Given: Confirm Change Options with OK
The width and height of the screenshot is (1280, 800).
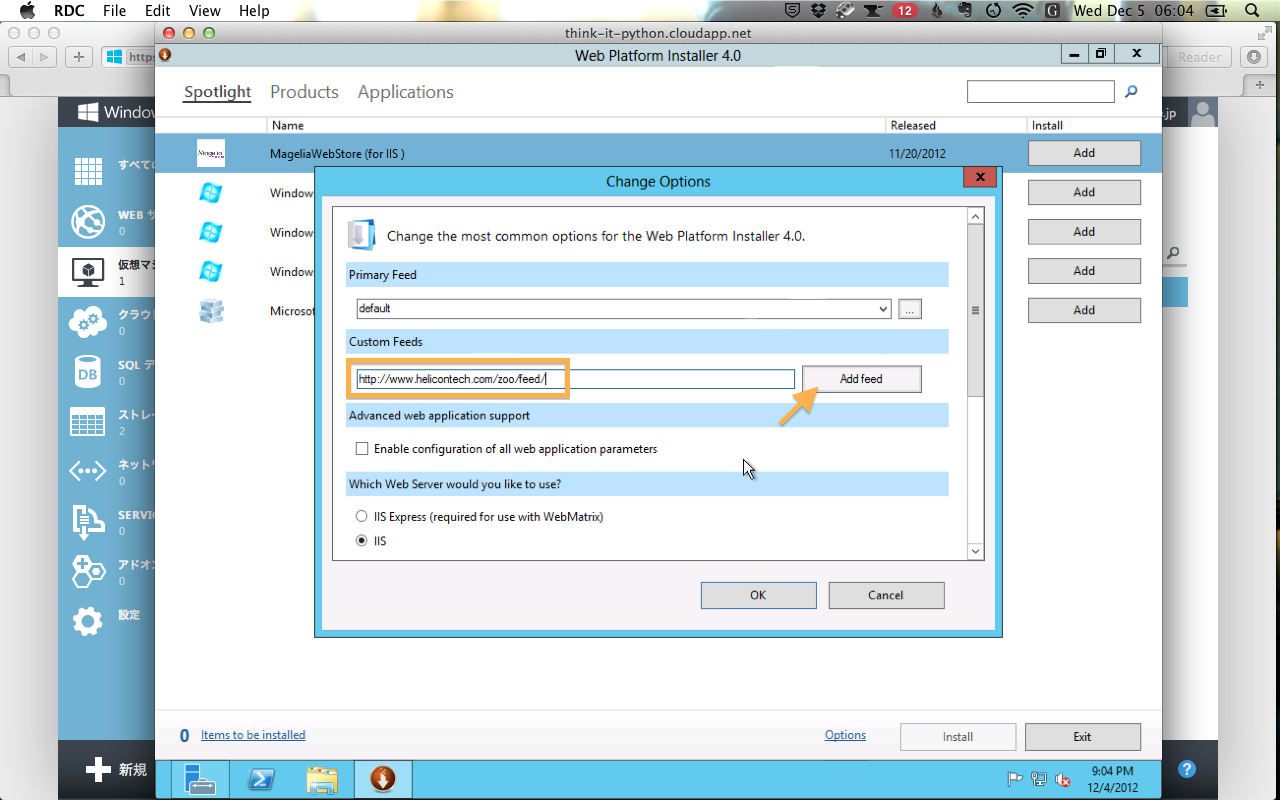Looking at the screenshot, I should pyautogui.click(x=758, y=595).
